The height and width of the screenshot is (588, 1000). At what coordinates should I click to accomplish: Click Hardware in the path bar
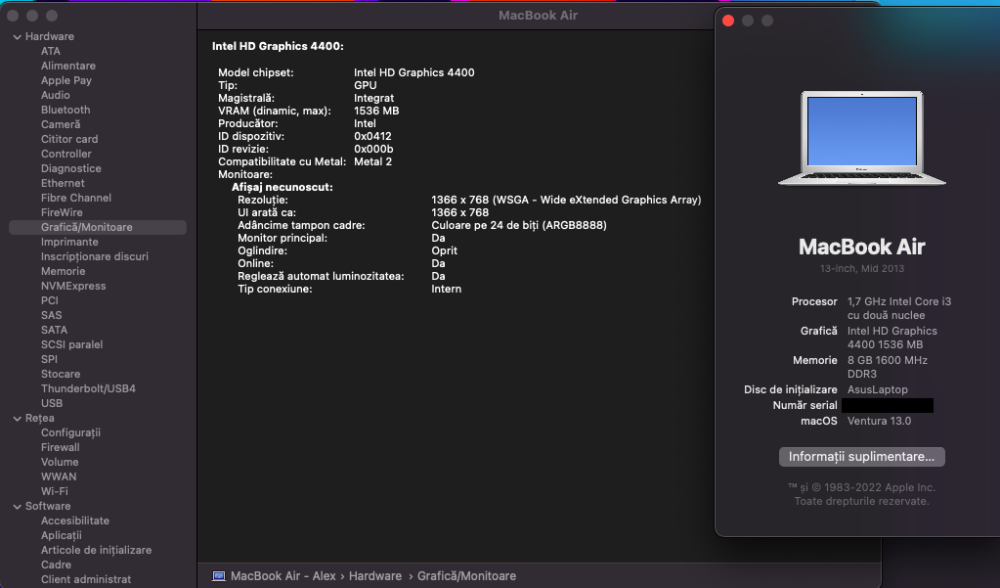[375, 576]
